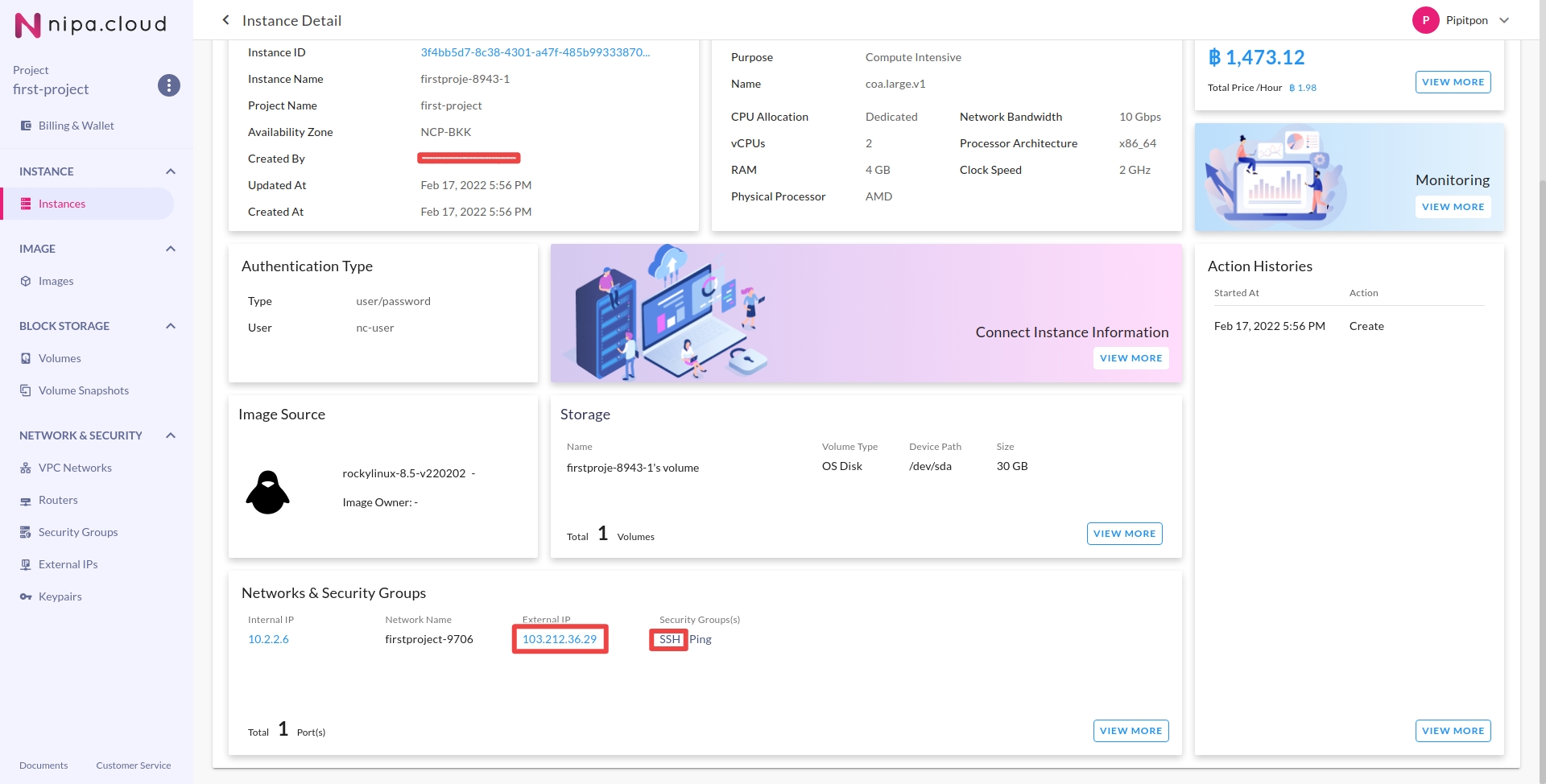The height and width of the screenshot is (784, 1546).
Task: Collapse the NETWORK & SECURITY section
Action: click(x=171, y=435)
